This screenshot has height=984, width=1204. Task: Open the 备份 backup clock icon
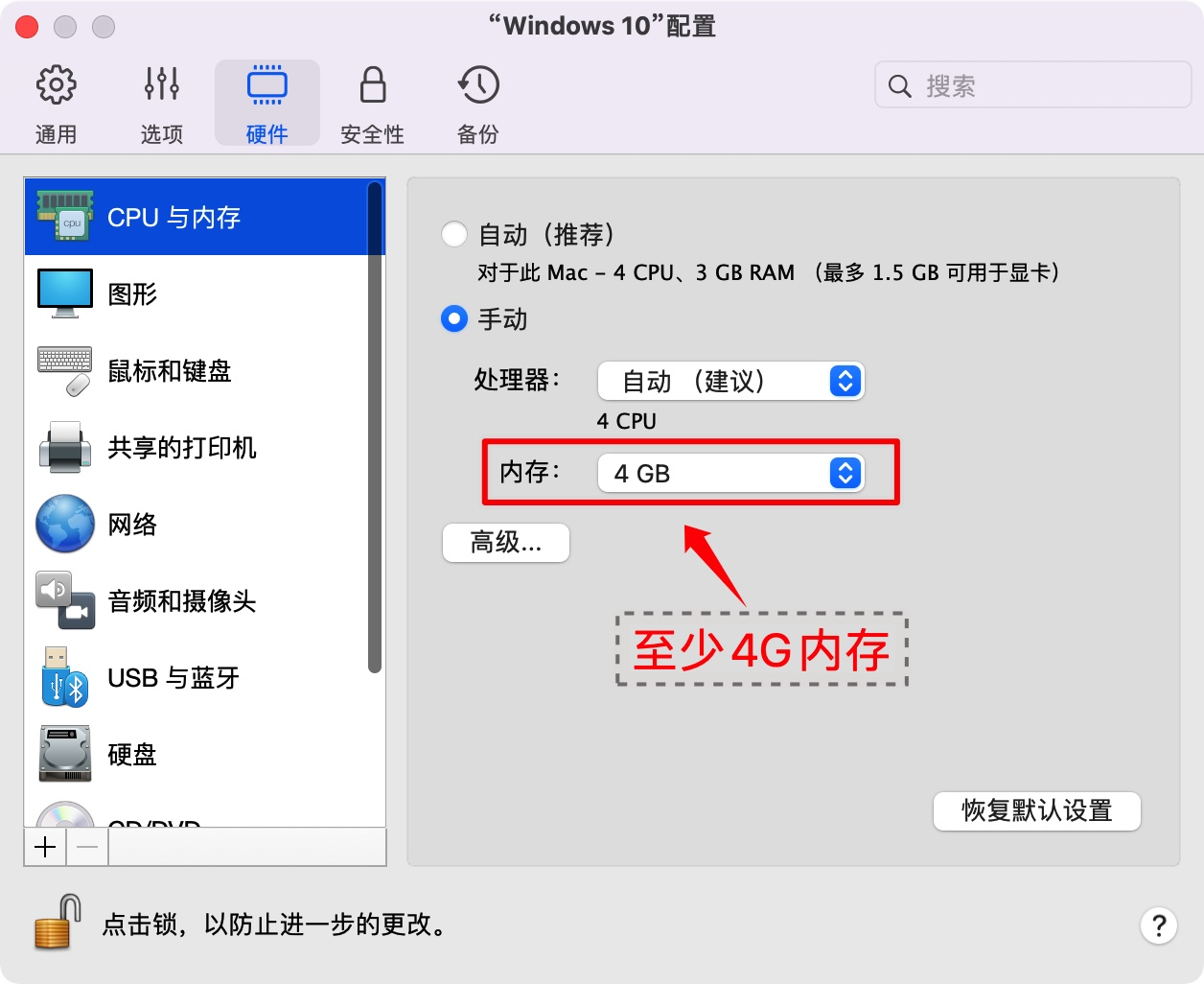click(x=478, y=85)
